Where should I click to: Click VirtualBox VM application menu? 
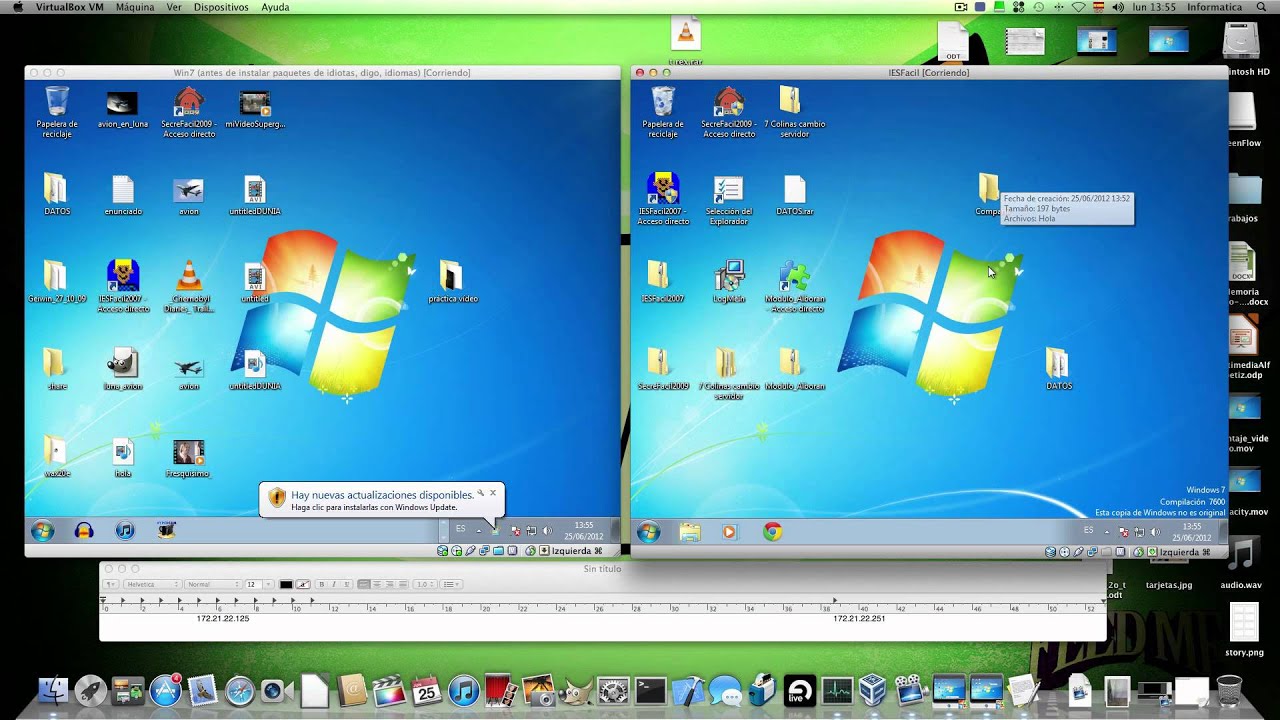point(69,7)
